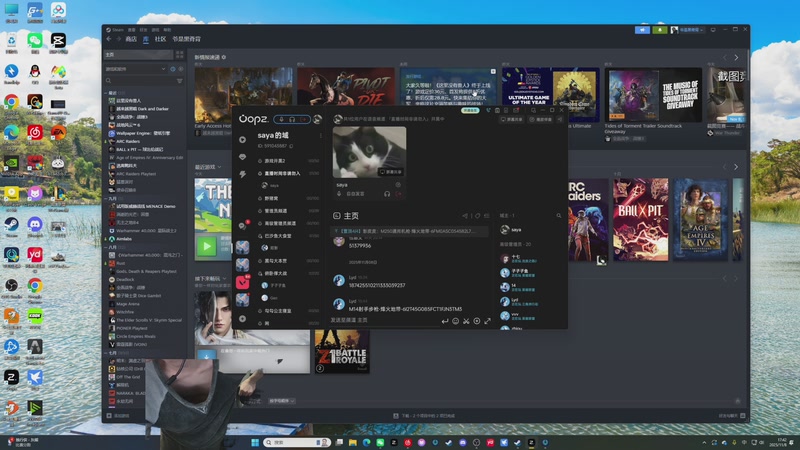
Task: Click Steam library 主页 home button
Action: click(x=138, y=54)
